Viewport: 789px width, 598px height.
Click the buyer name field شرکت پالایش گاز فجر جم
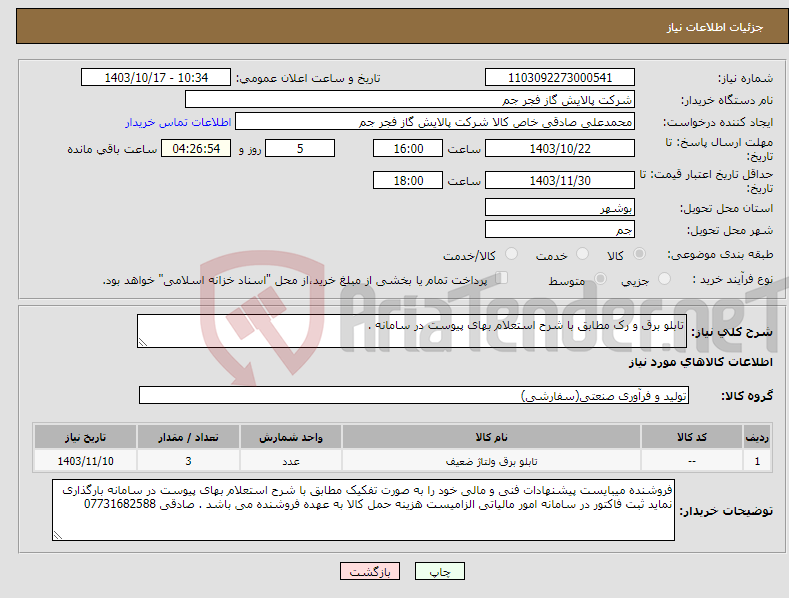click(x=410, y=100)
